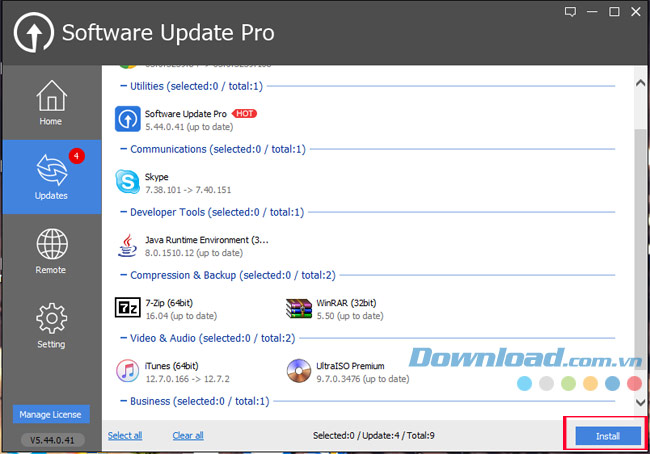Click the Manage License button
This screenshot has height=454, width=650.
[51, 414]
